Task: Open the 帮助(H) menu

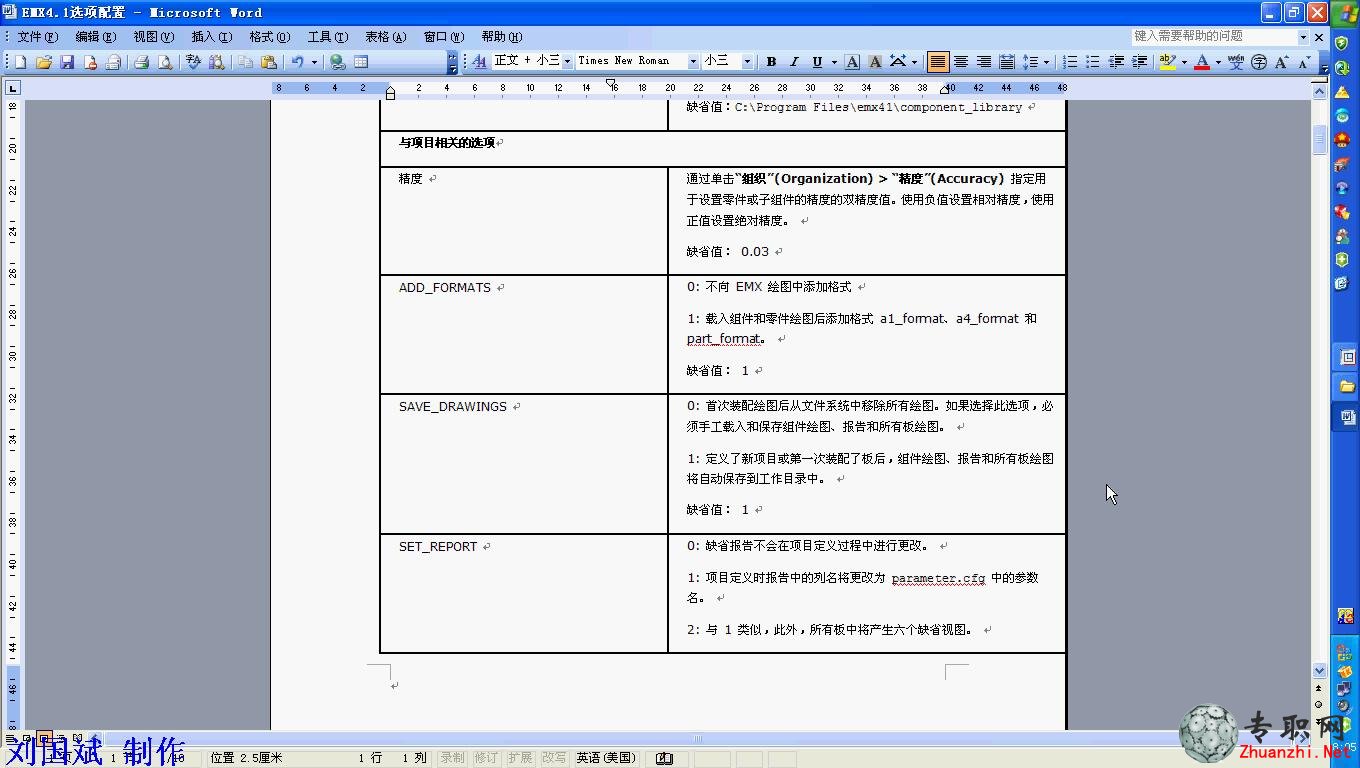Action: click(x=501, y=37)
